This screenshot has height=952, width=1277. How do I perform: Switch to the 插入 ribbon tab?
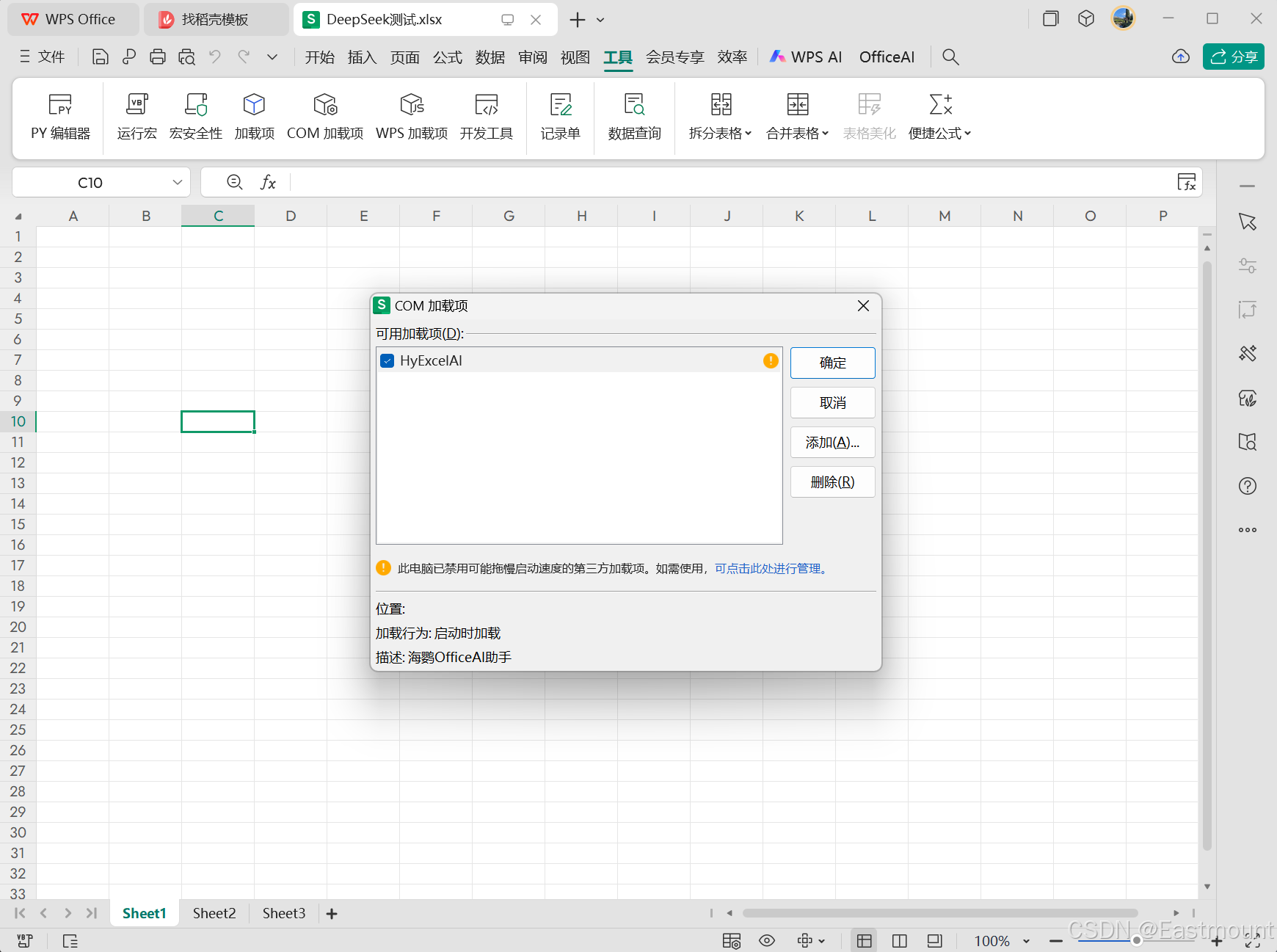(362, 57)
